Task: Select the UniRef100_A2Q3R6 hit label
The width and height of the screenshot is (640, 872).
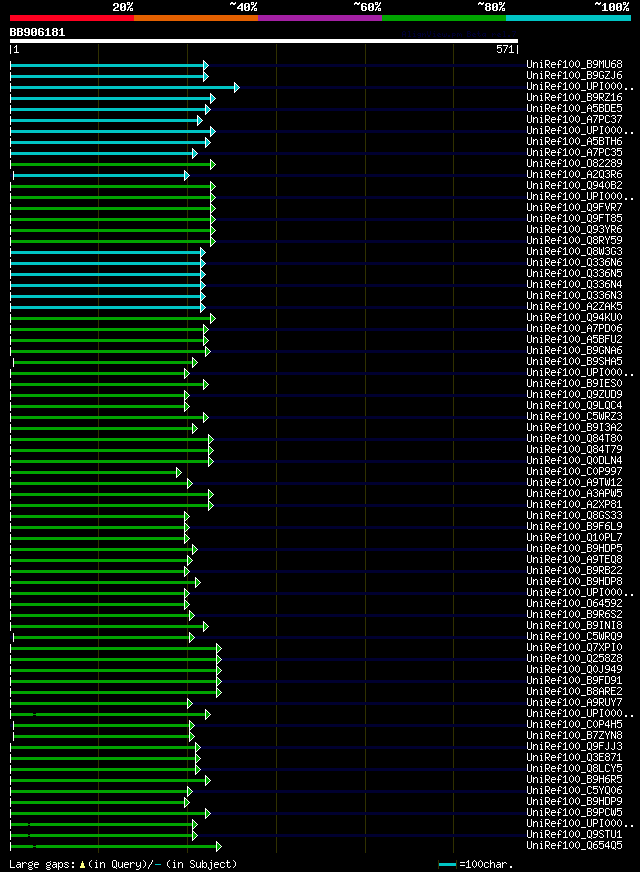Action: pos(574,175)
